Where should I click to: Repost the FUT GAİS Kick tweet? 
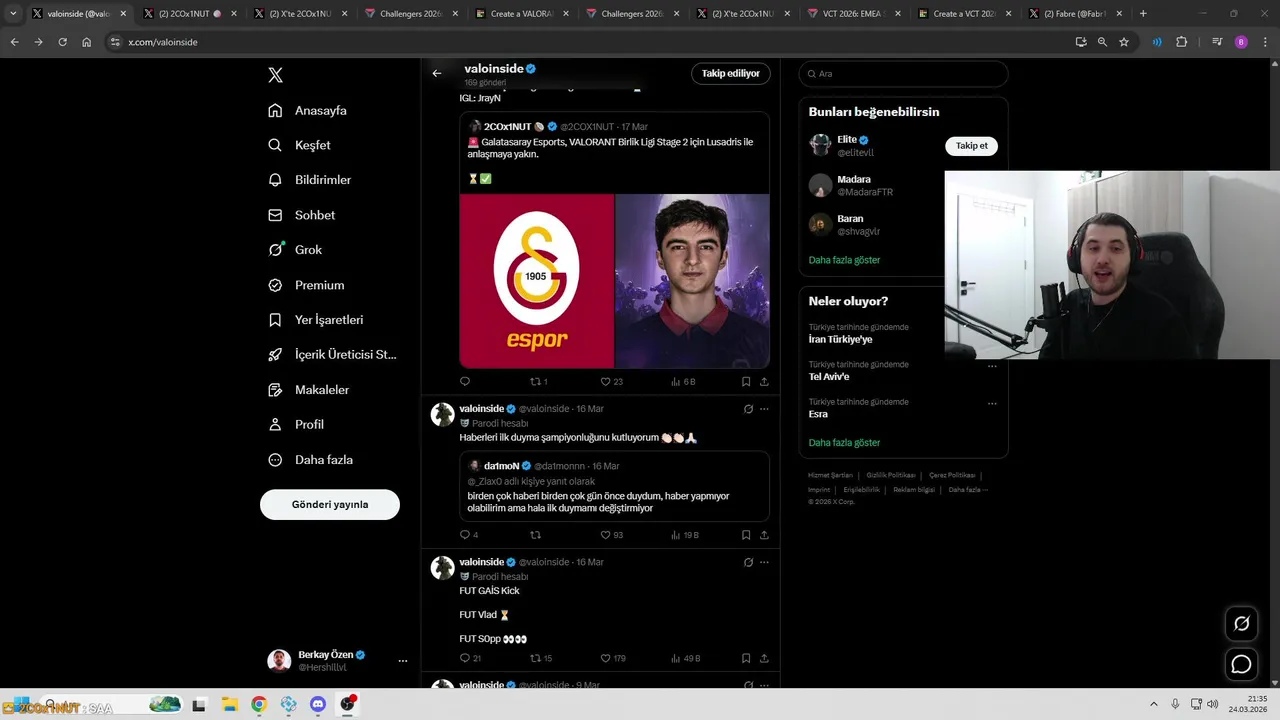(540, 658)
